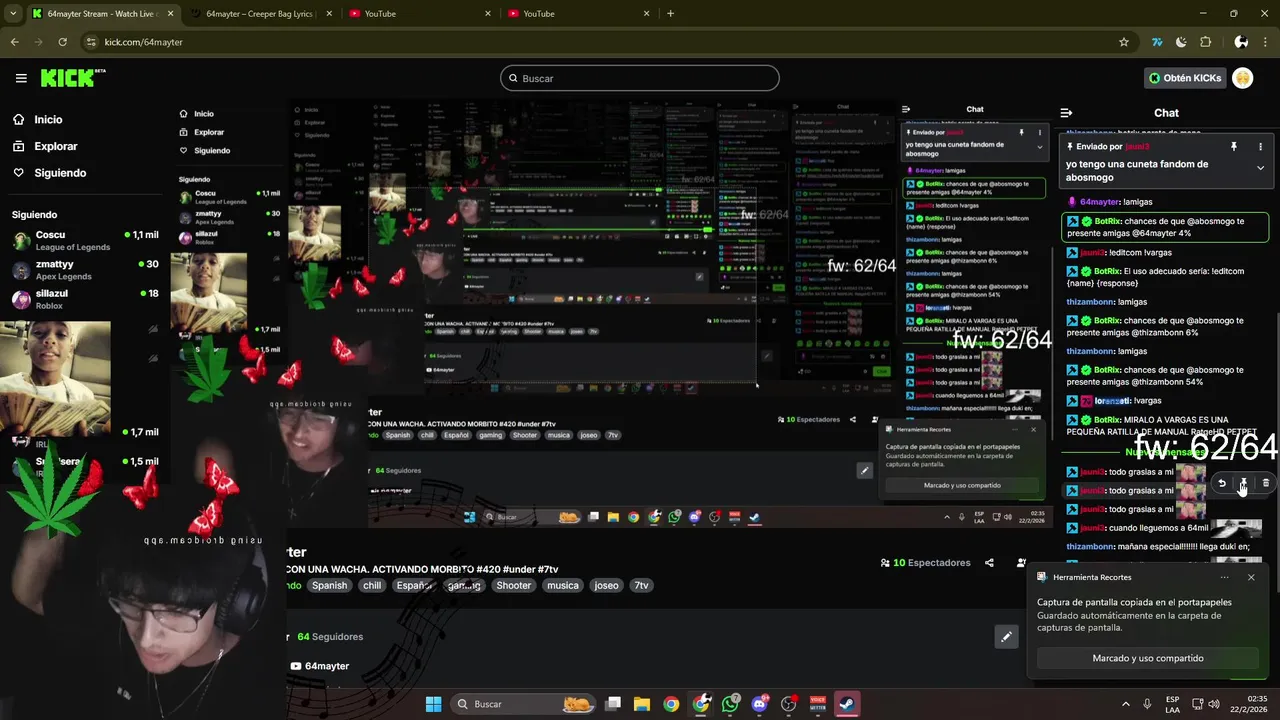This screenshot has width=1280, height=720.
Task: Open the zmattyy followed channel
Action: 85,269
